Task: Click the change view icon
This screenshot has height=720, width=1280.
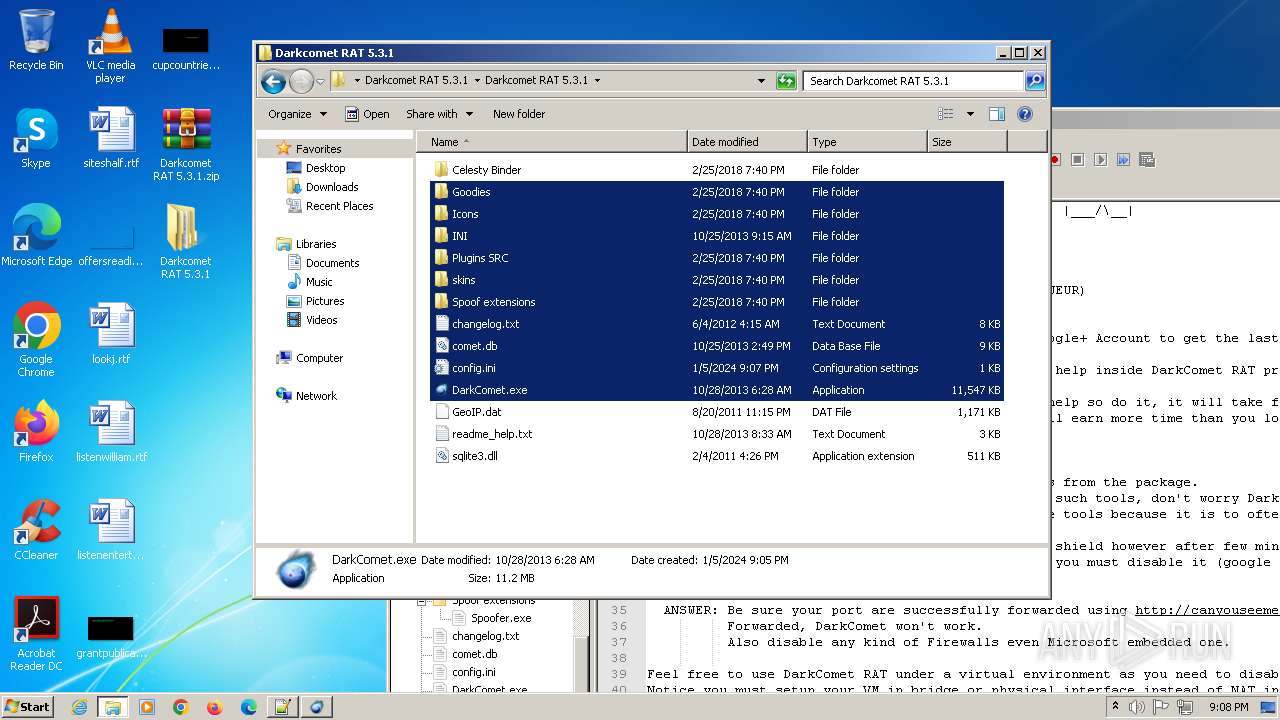Action: pyautogui.click(x=945, y=114)
